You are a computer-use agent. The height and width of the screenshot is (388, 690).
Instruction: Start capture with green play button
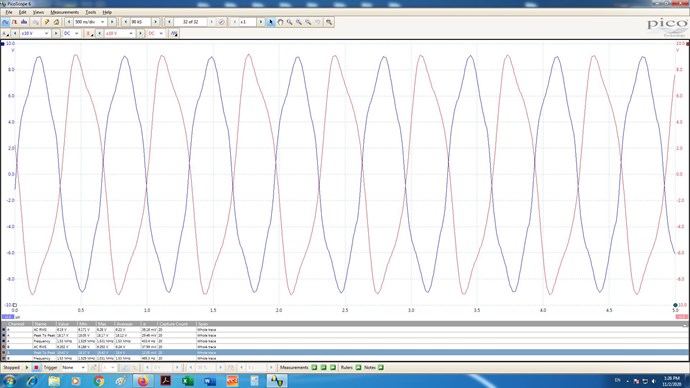point(27,367)
